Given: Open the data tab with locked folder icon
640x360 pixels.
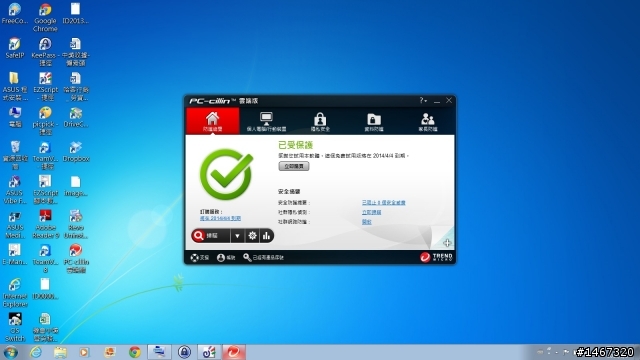Looking at the screenshot, I should (x=374, y=121).
